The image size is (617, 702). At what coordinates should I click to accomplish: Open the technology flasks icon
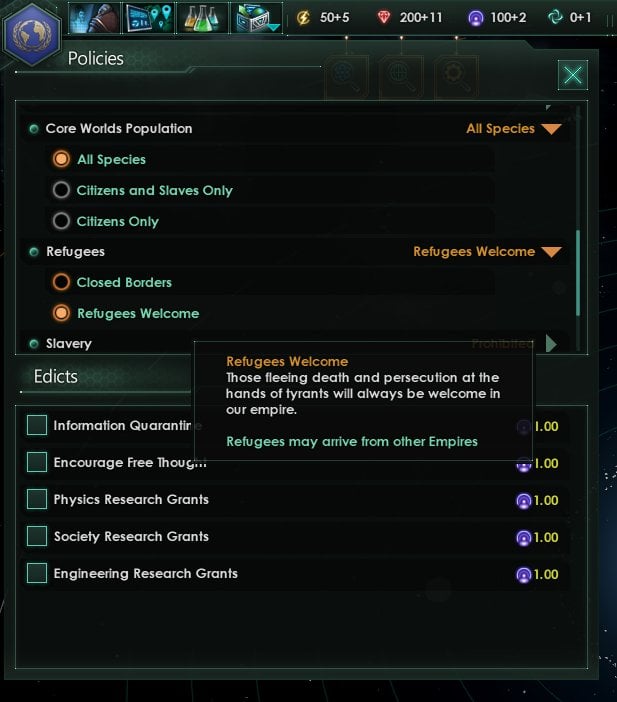pos(202,17)
